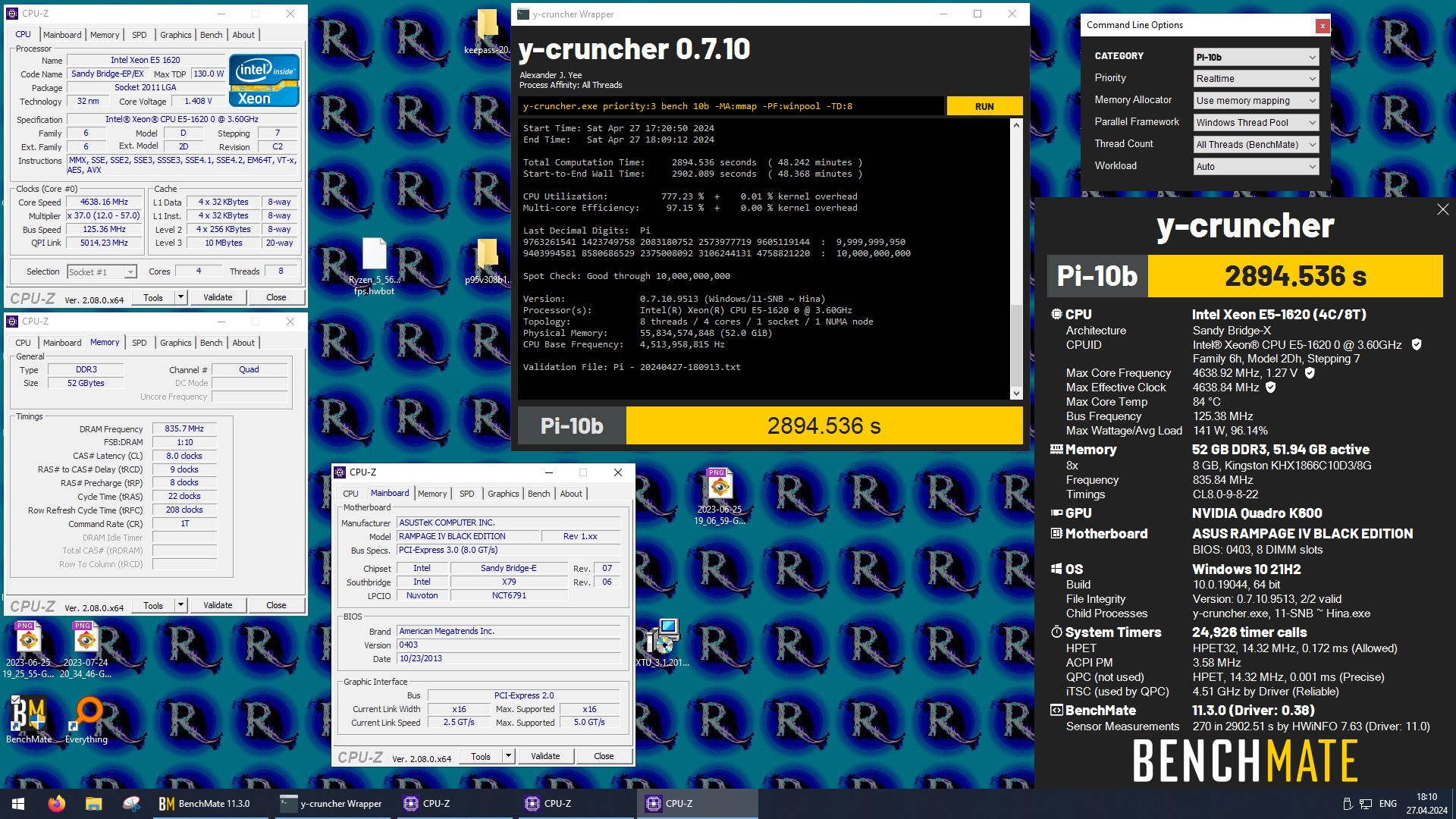
Task: Expand Tools arrow in the CPU-Z CPU window
Action: [180, 297]
